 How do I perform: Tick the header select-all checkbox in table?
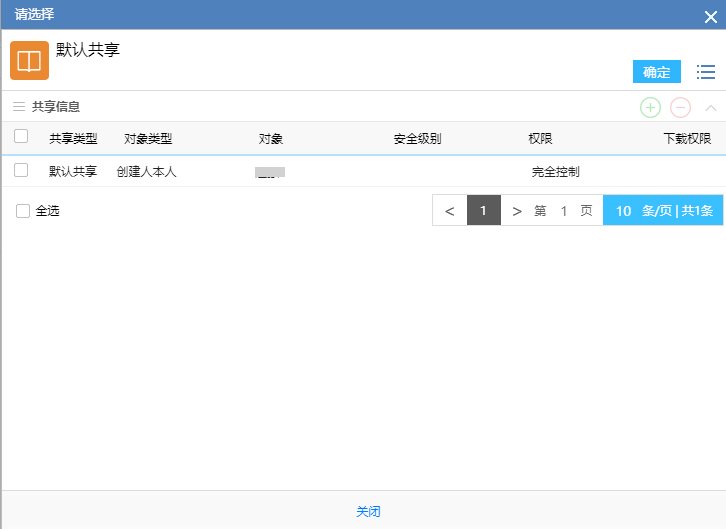[x=21, y=137]
